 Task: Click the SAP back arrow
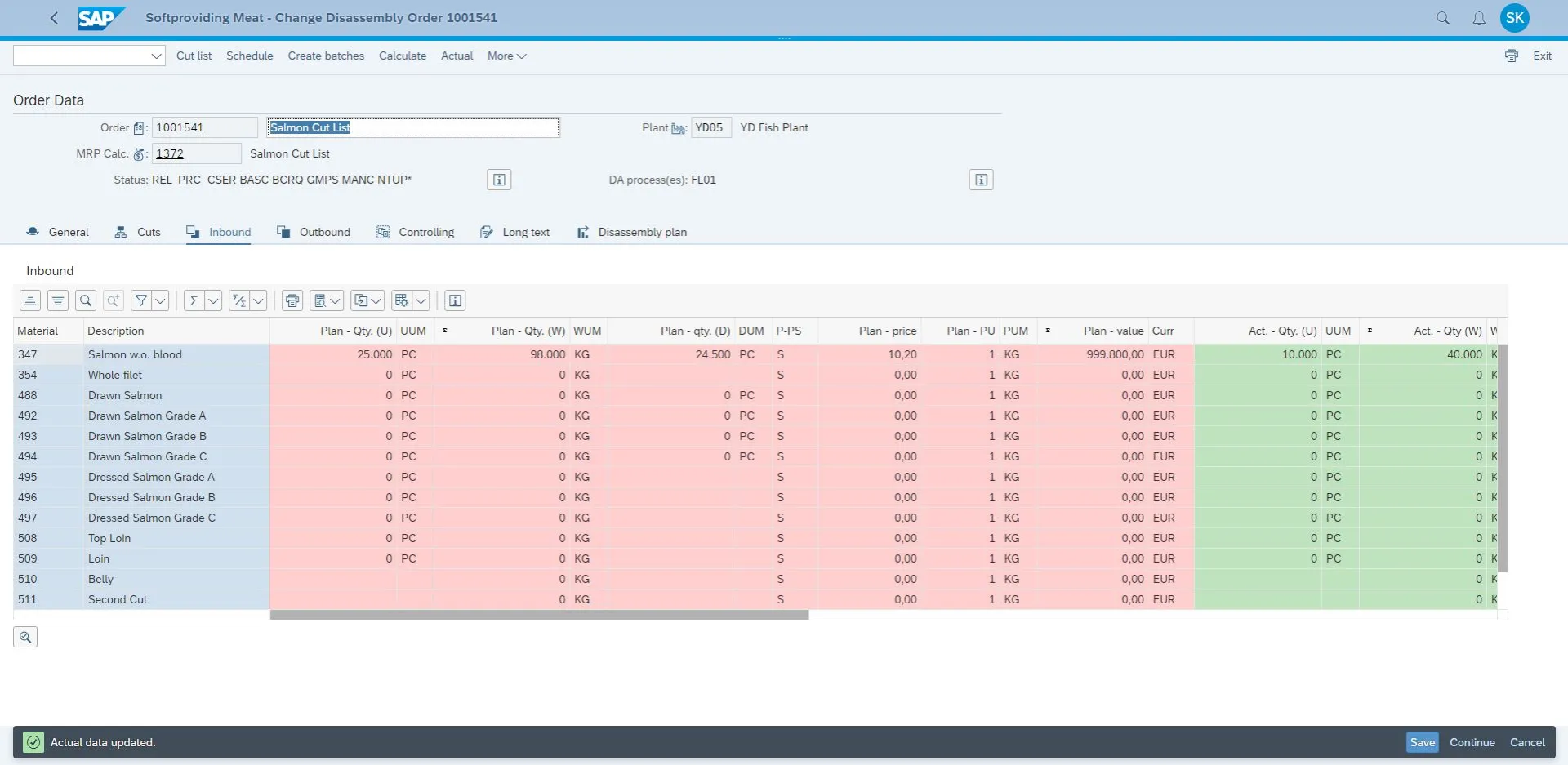pos(54,18)
